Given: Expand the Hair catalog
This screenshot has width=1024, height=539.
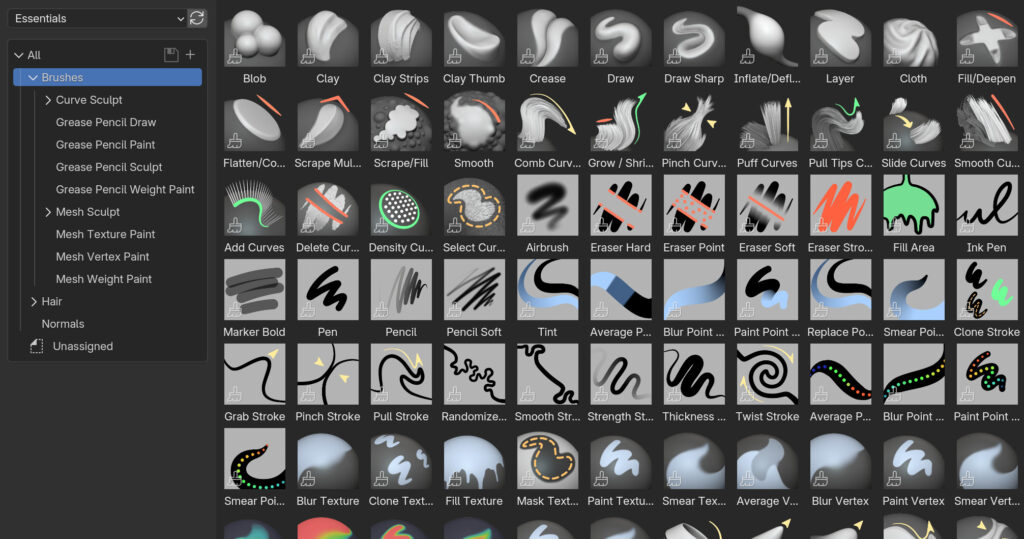Looking at the screenshot, I should (33, 301).
